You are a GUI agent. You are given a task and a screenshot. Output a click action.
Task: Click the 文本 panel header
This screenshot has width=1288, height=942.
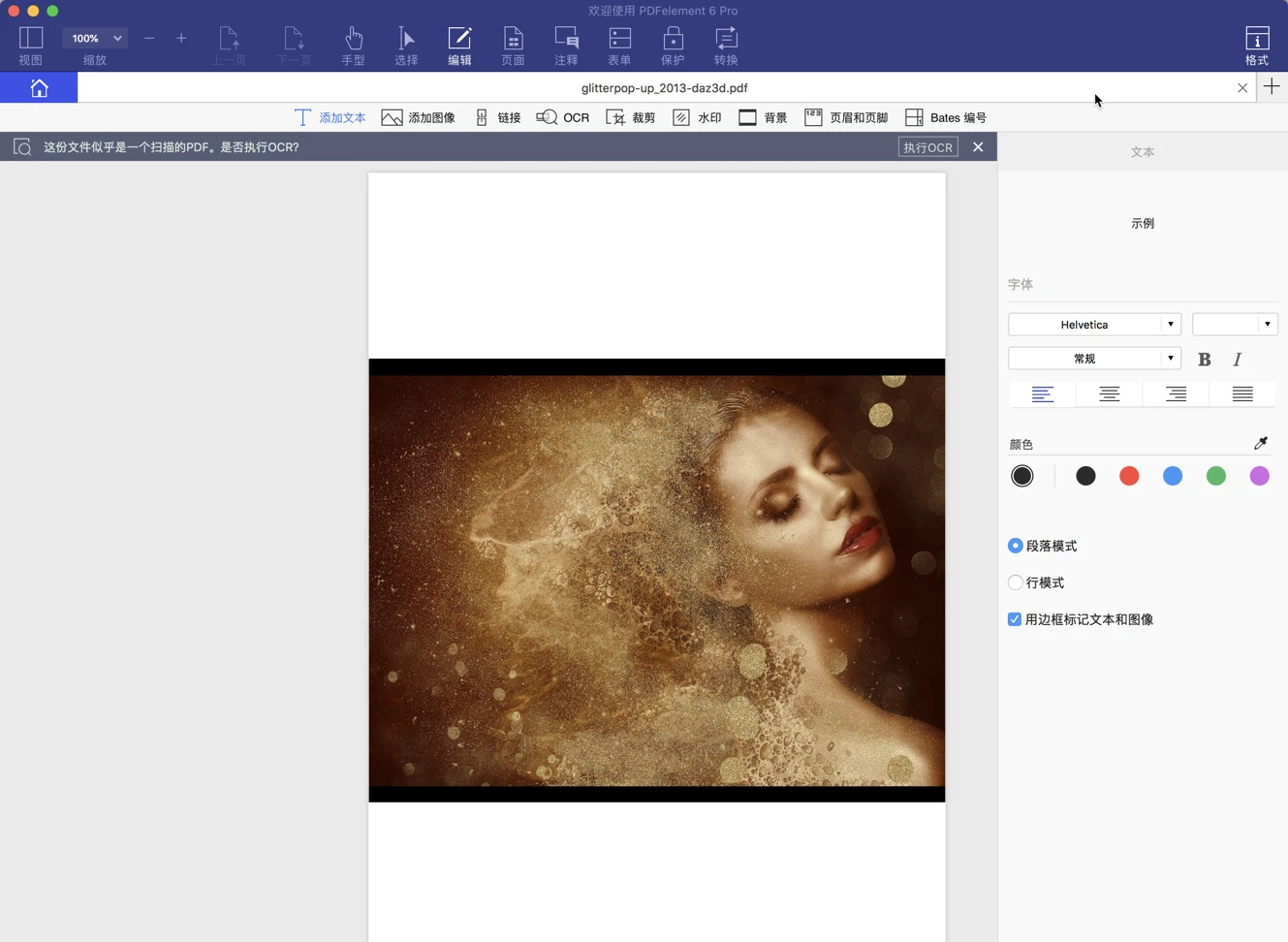[x=1143, y=152]
